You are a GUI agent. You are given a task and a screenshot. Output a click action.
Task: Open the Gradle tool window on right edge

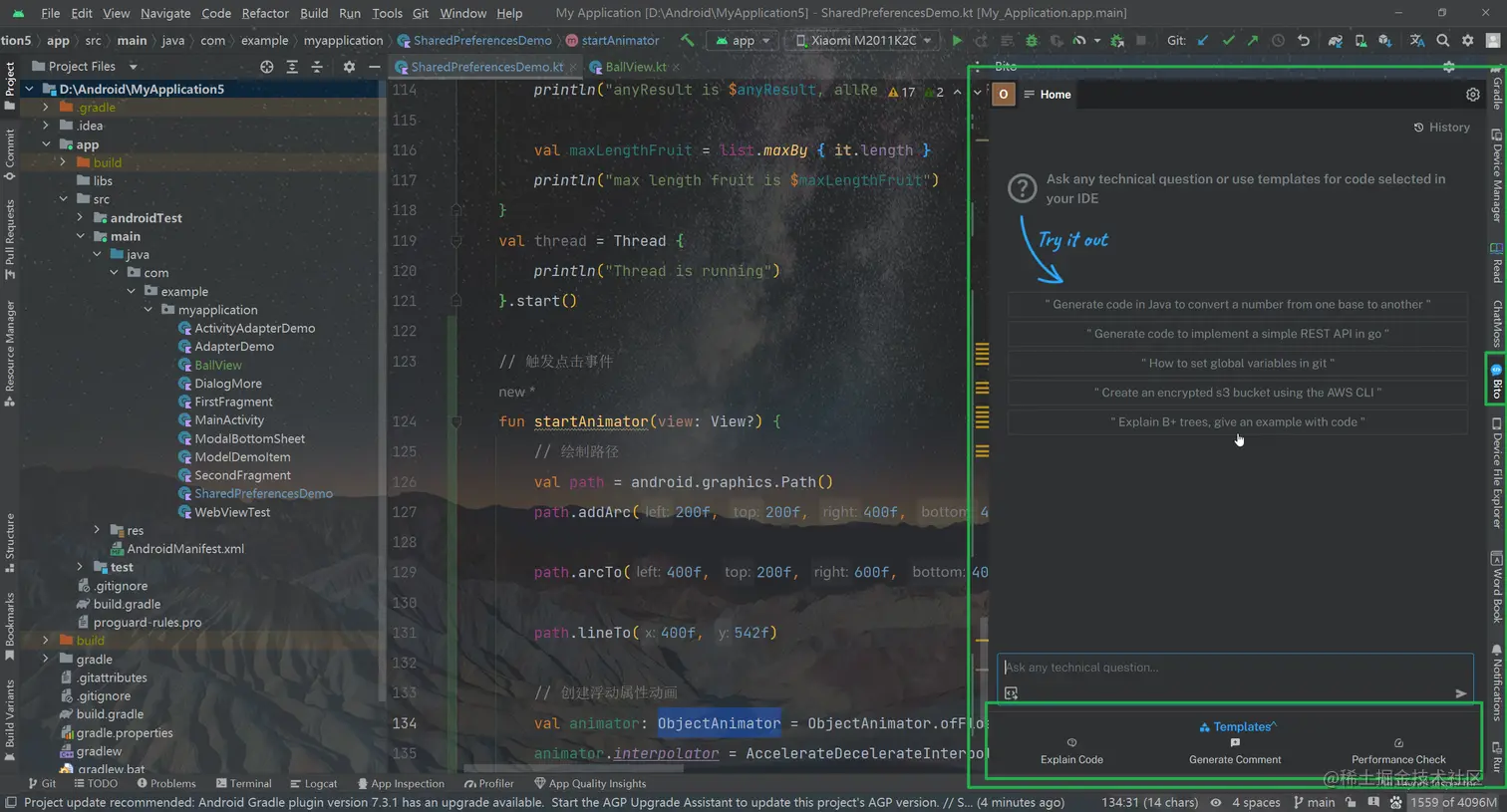click(x=1497, y=90)
